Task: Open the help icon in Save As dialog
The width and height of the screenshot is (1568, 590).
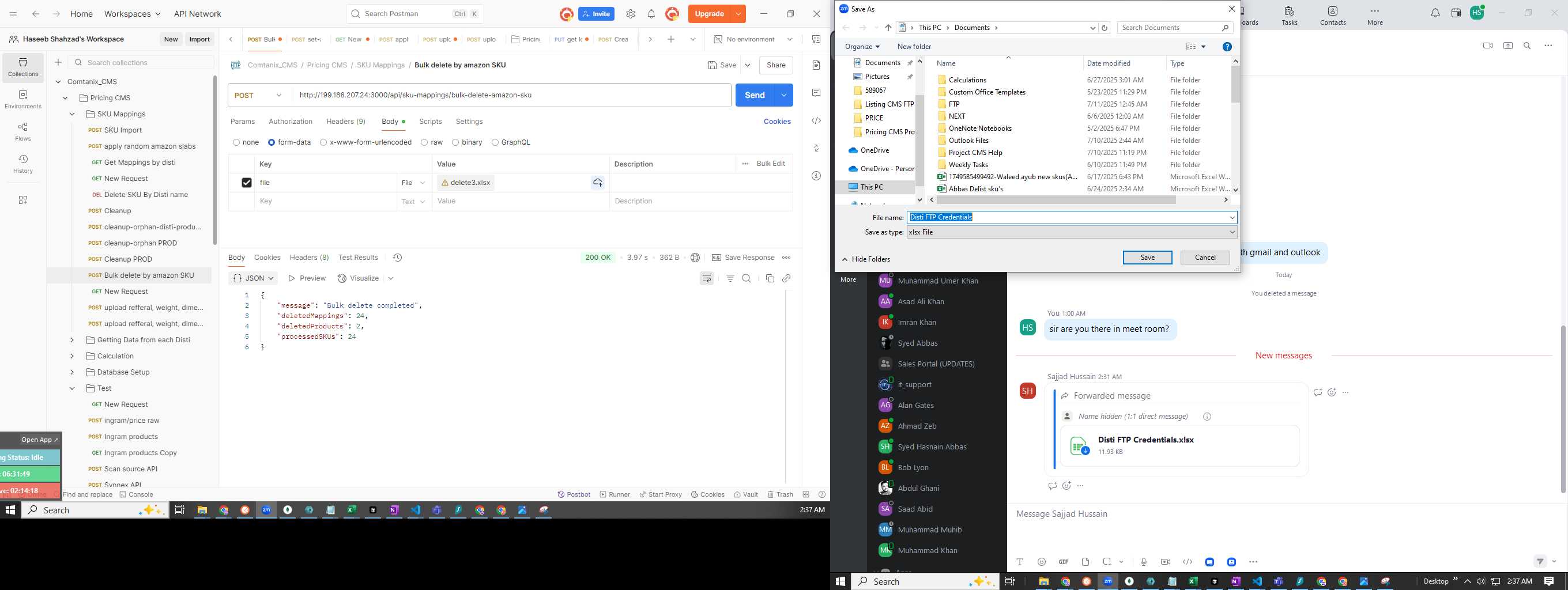Action: pos(1227,46)
